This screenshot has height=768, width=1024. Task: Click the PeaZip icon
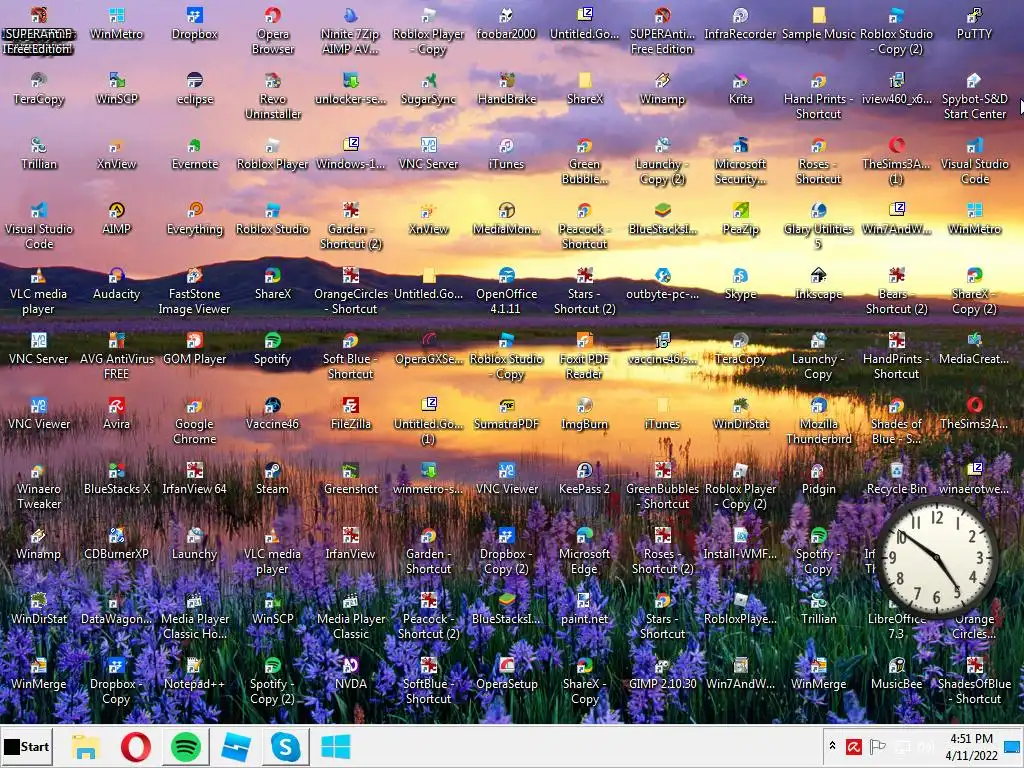[x=740, y=219]
